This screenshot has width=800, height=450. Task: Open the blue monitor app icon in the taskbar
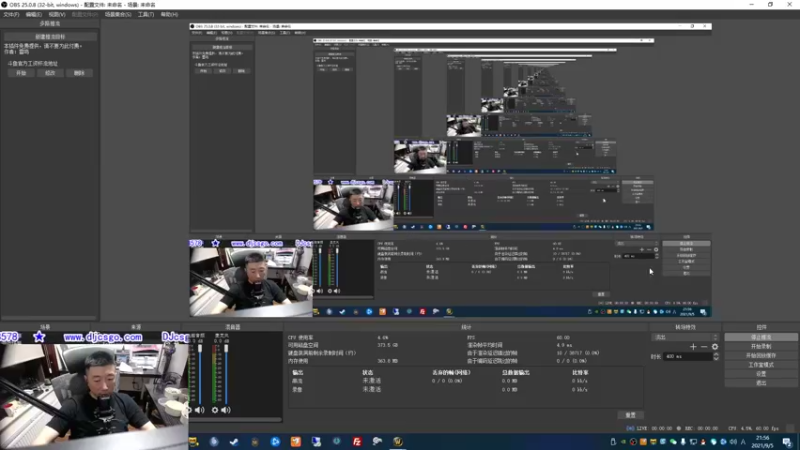coord(316,442)
